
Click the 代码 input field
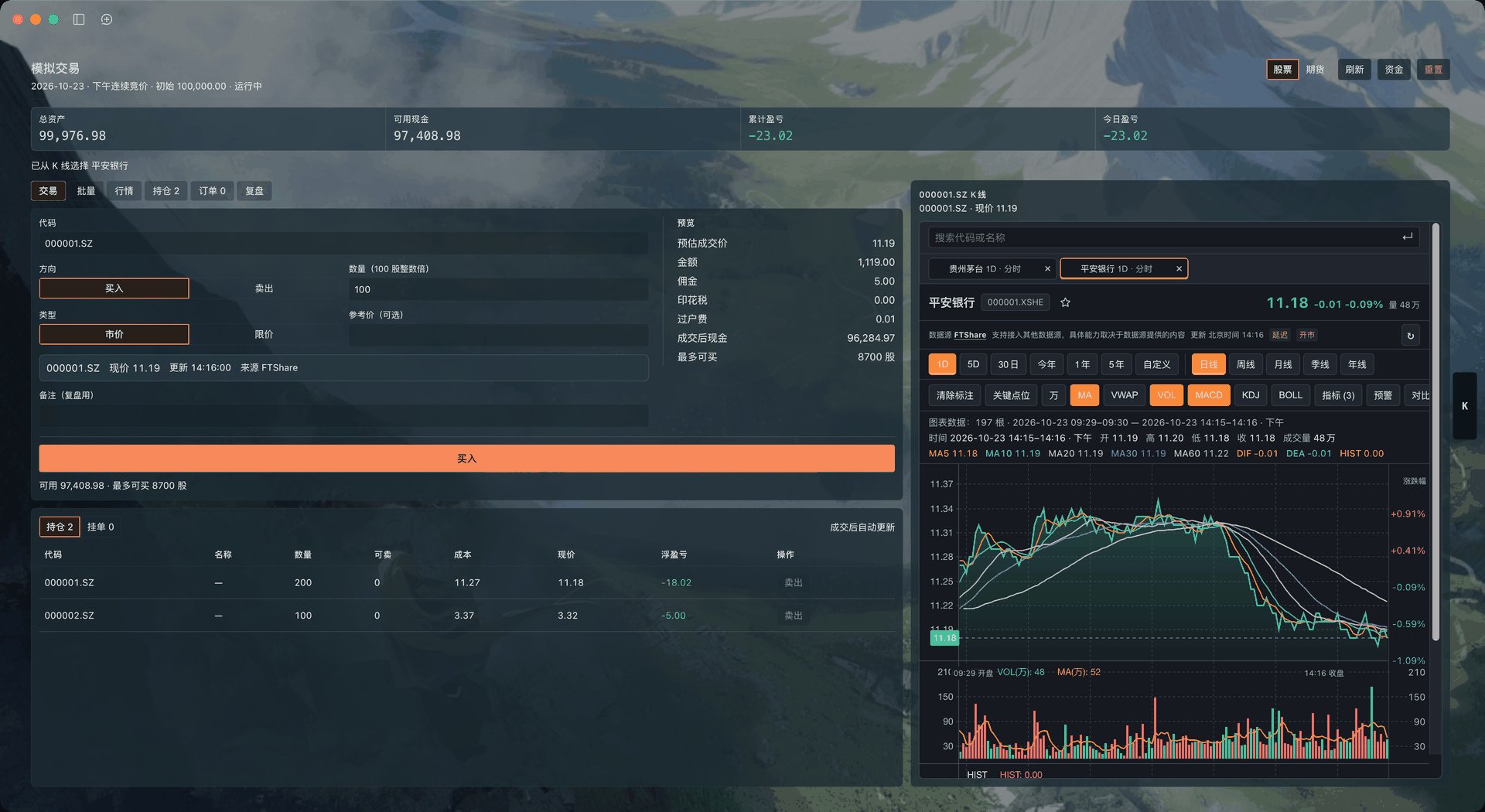click(343, 244)
